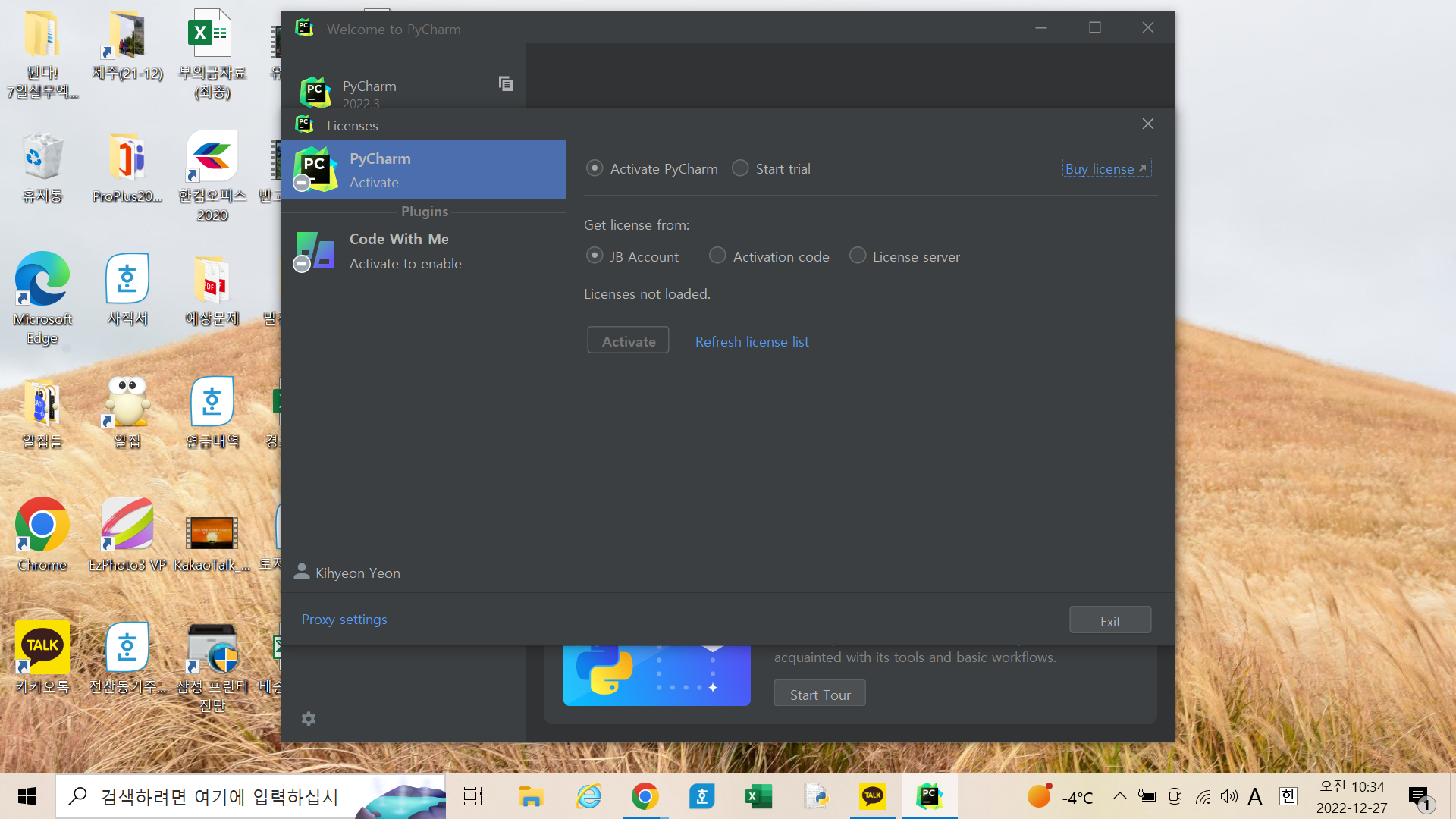1456x819 pixels.
Task: Close the Licenses dialog
Action: (x=1147, y=124)
